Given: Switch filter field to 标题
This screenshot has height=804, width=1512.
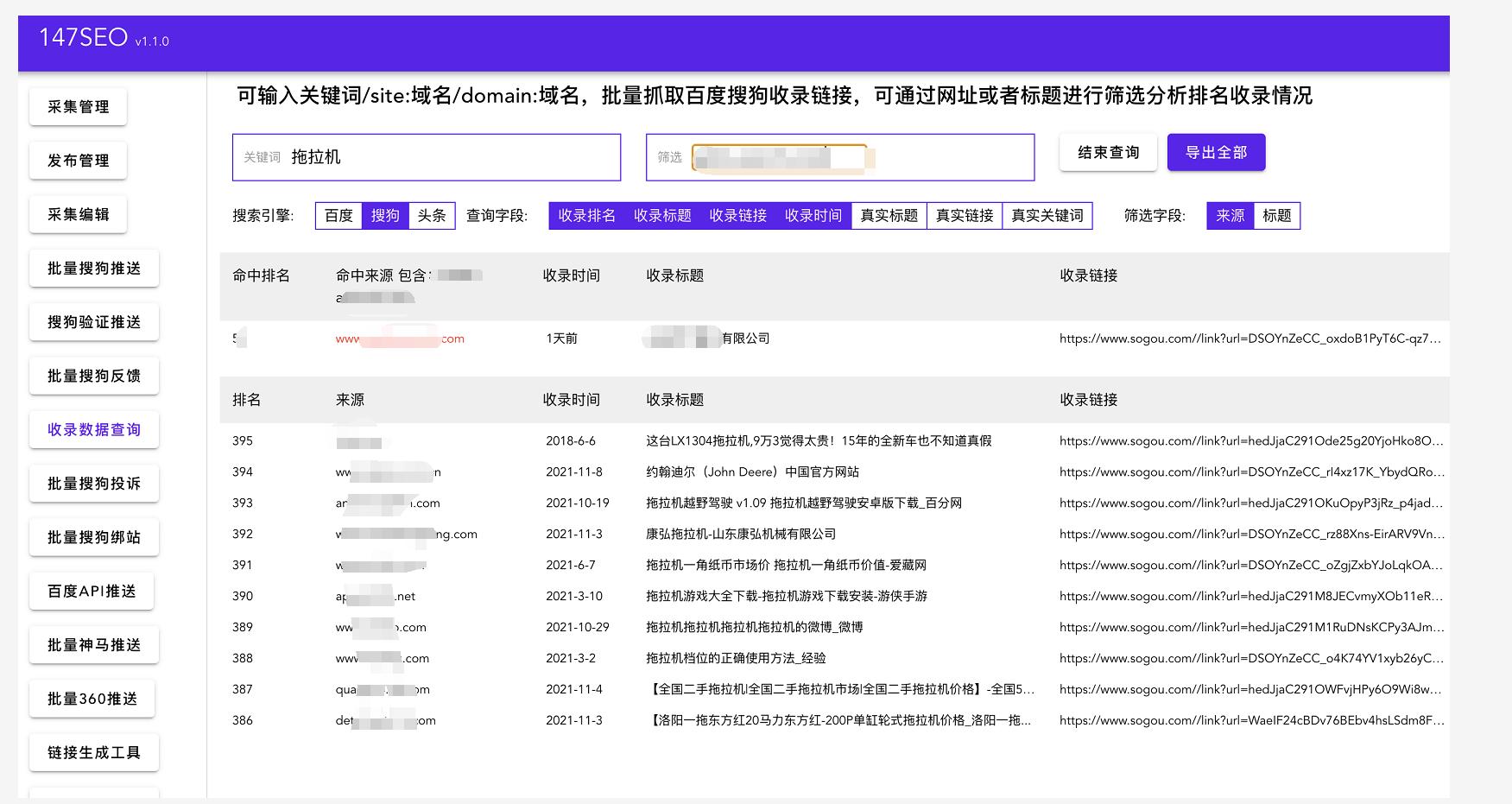Looking at the screenshot, I should coord(1277,216).
